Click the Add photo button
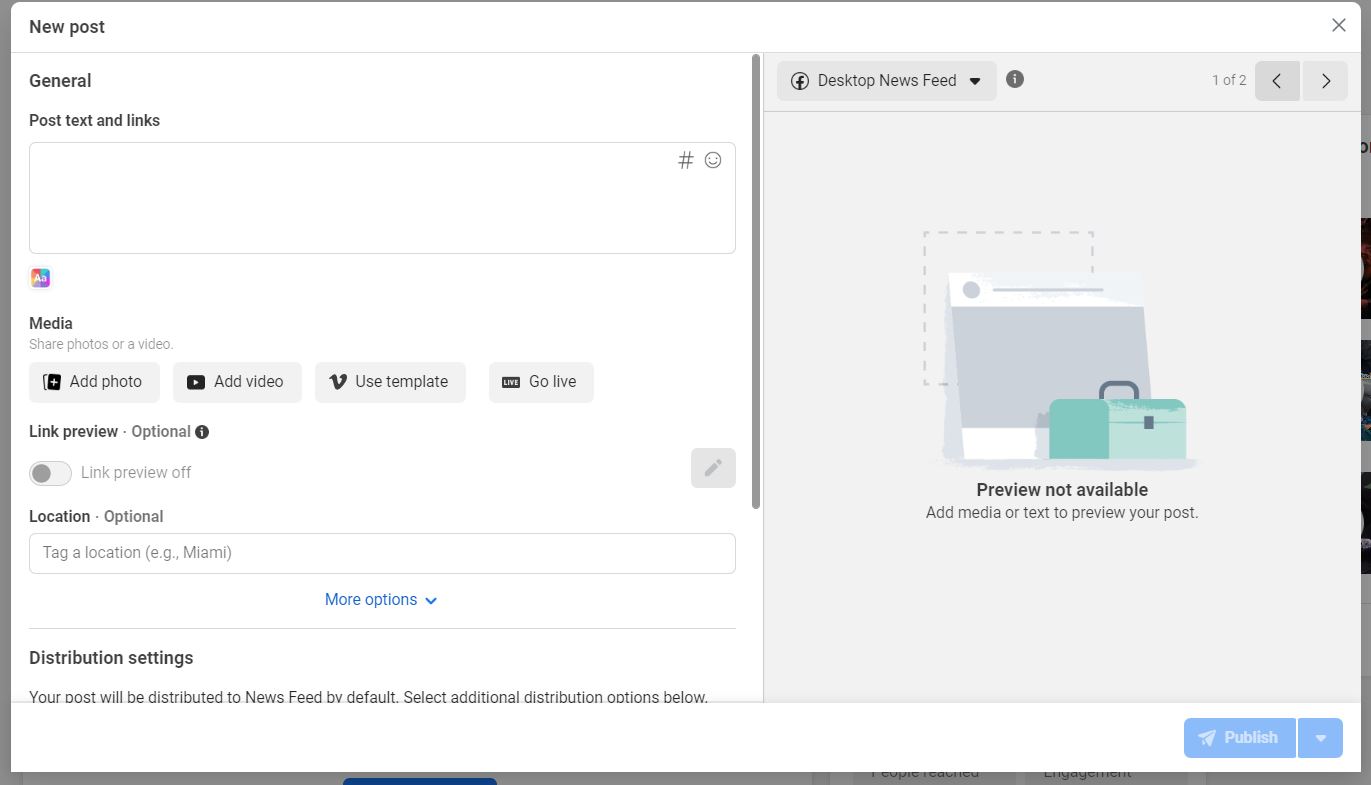Screen dimensions: 1371x785 pos(93,382)
